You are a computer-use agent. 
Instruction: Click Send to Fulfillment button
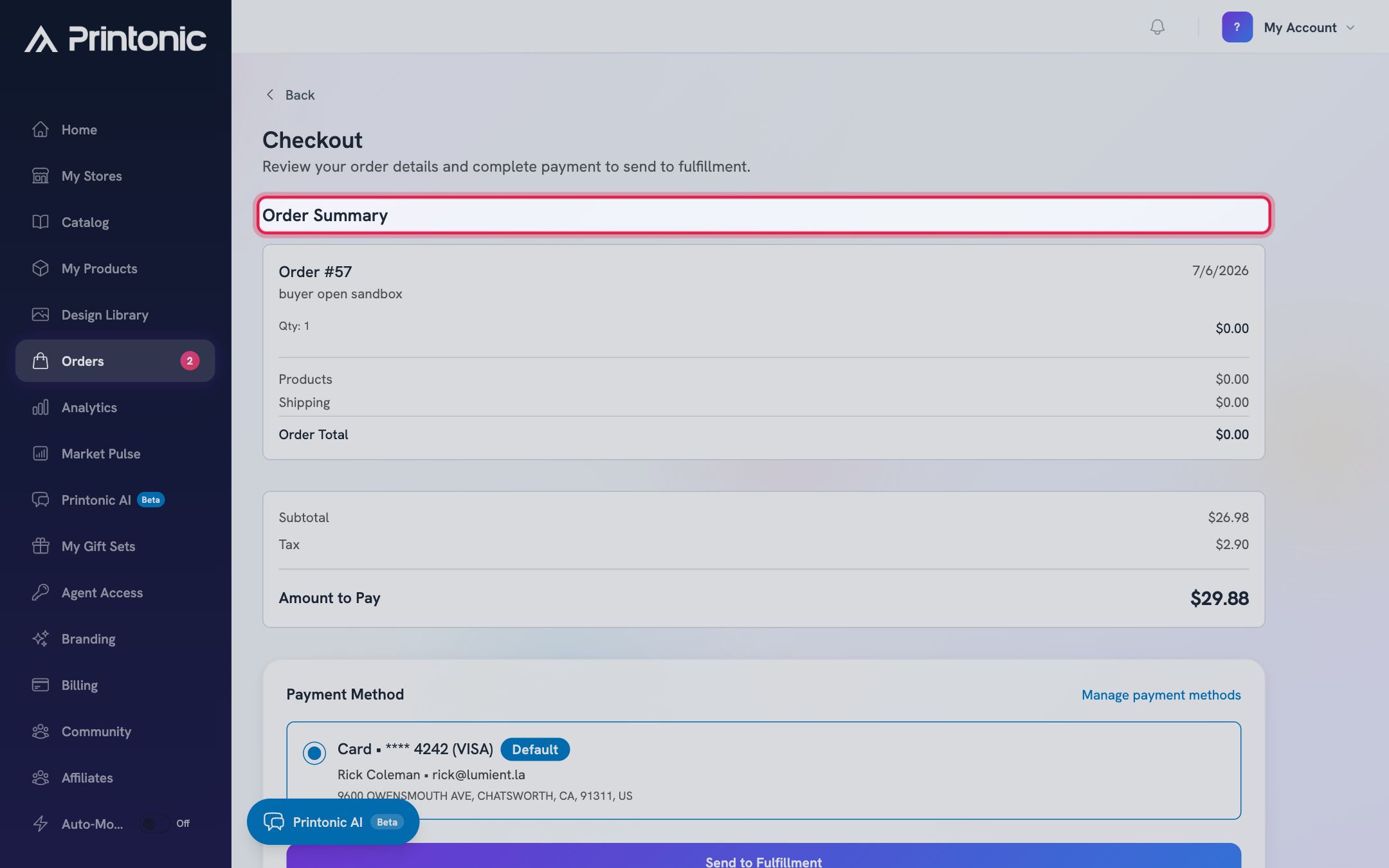[763, 856]
